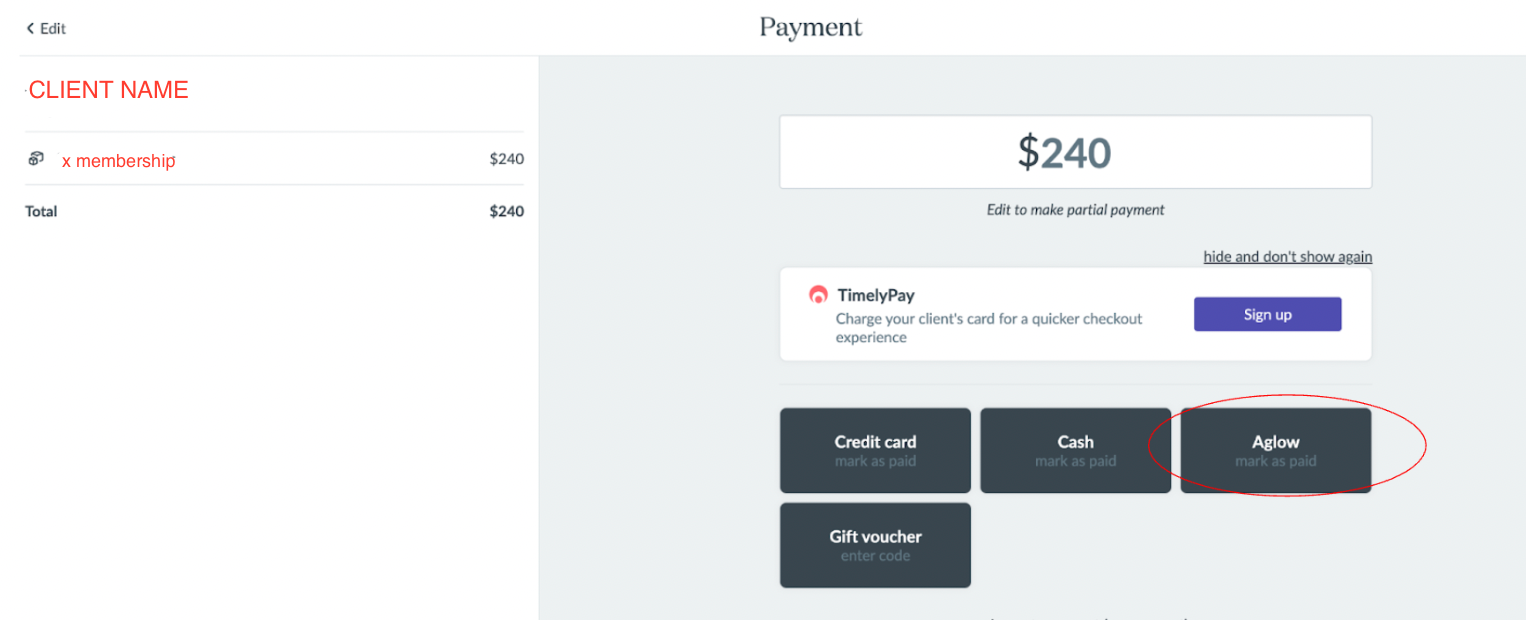Viewport: 1526px width, 620px height.
Task: Click the x membership line item
Action: pos(119,160)
